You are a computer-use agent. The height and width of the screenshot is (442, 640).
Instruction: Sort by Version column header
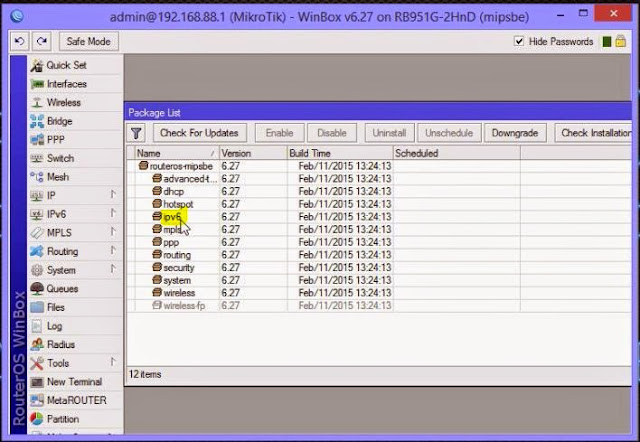(253, 153)
